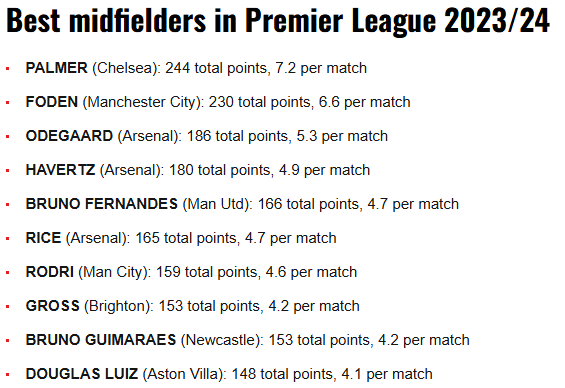This screenshot has width=565, height=388.
Task: Select BRUNO FERNANDES in the list
Action: pos(102,204)
